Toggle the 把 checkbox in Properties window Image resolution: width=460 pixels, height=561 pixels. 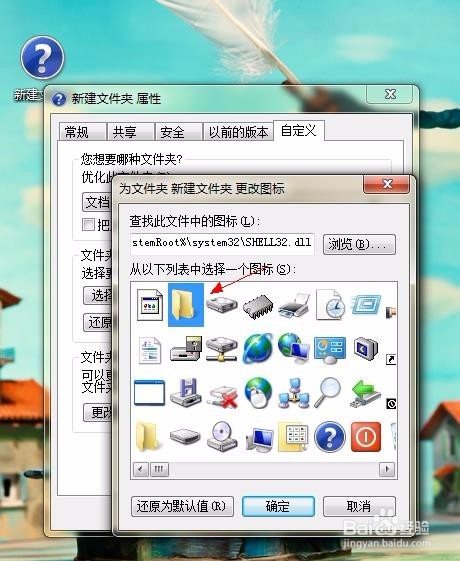[x=88, y=225]
